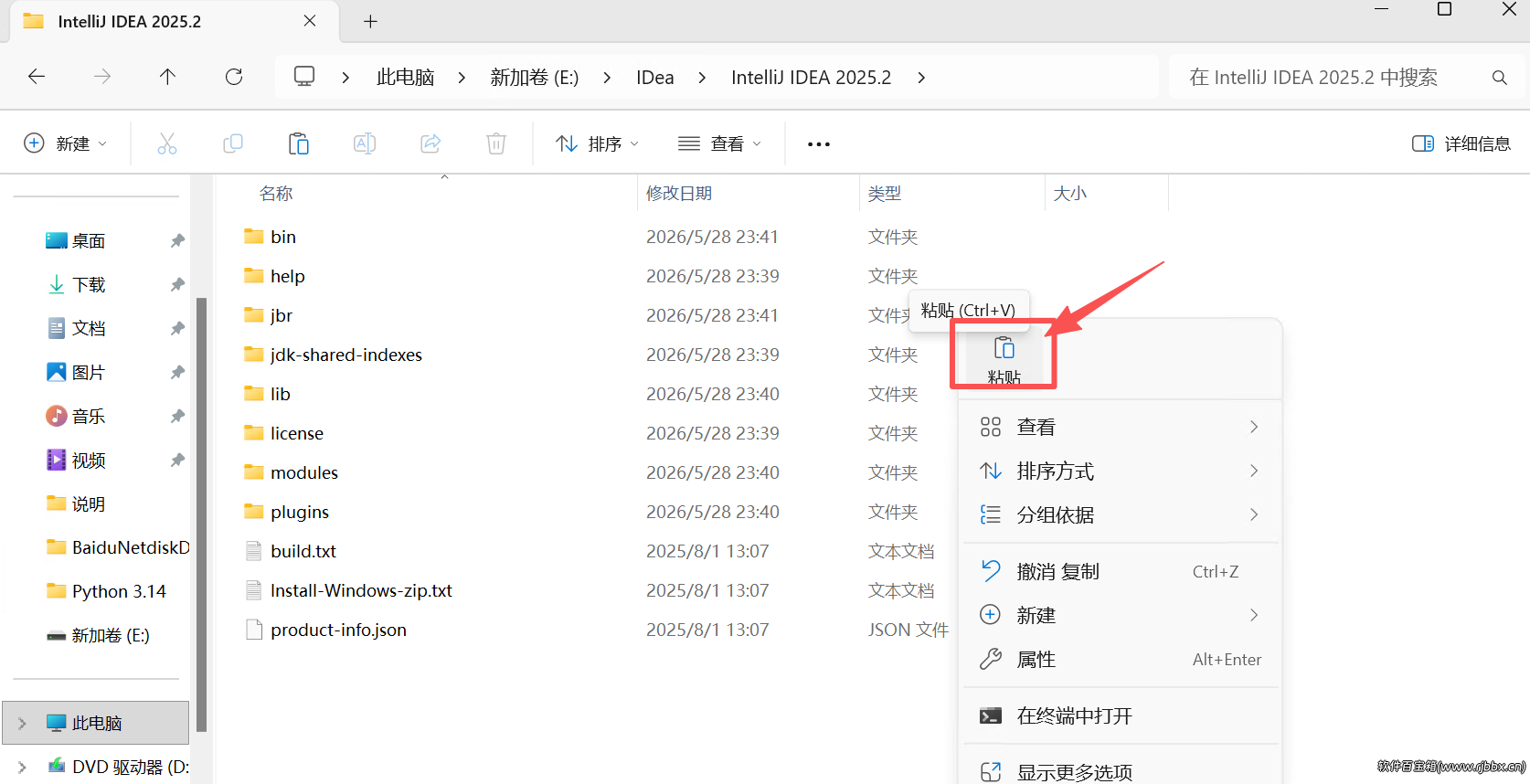This screenshot has width=1530, height=784.
Task: Select the Install-Windows-zip.txt file
Action: (x=361, y=590)
